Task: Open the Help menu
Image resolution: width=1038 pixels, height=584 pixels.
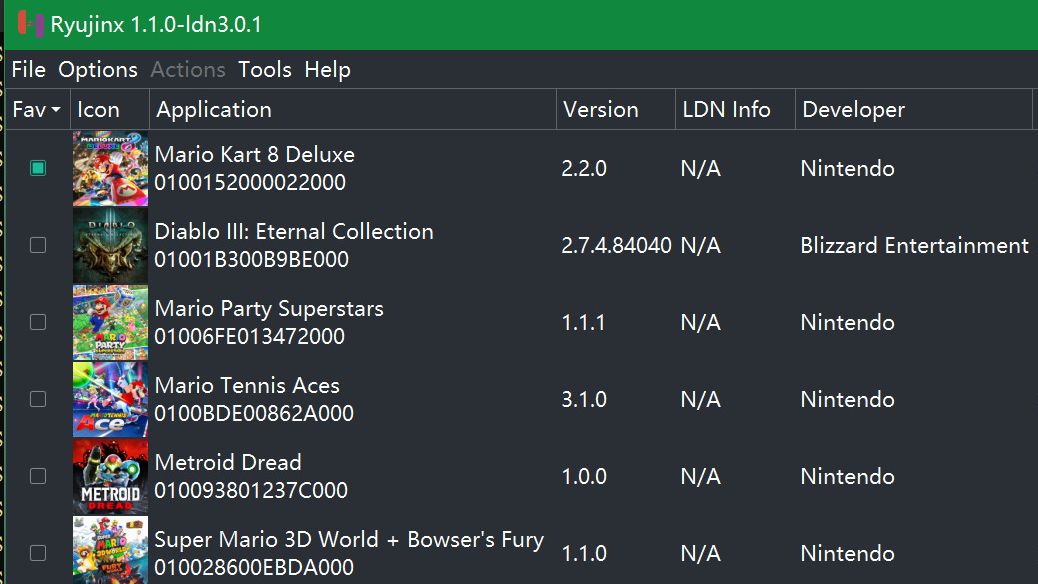Action: (x=328, y=70)
